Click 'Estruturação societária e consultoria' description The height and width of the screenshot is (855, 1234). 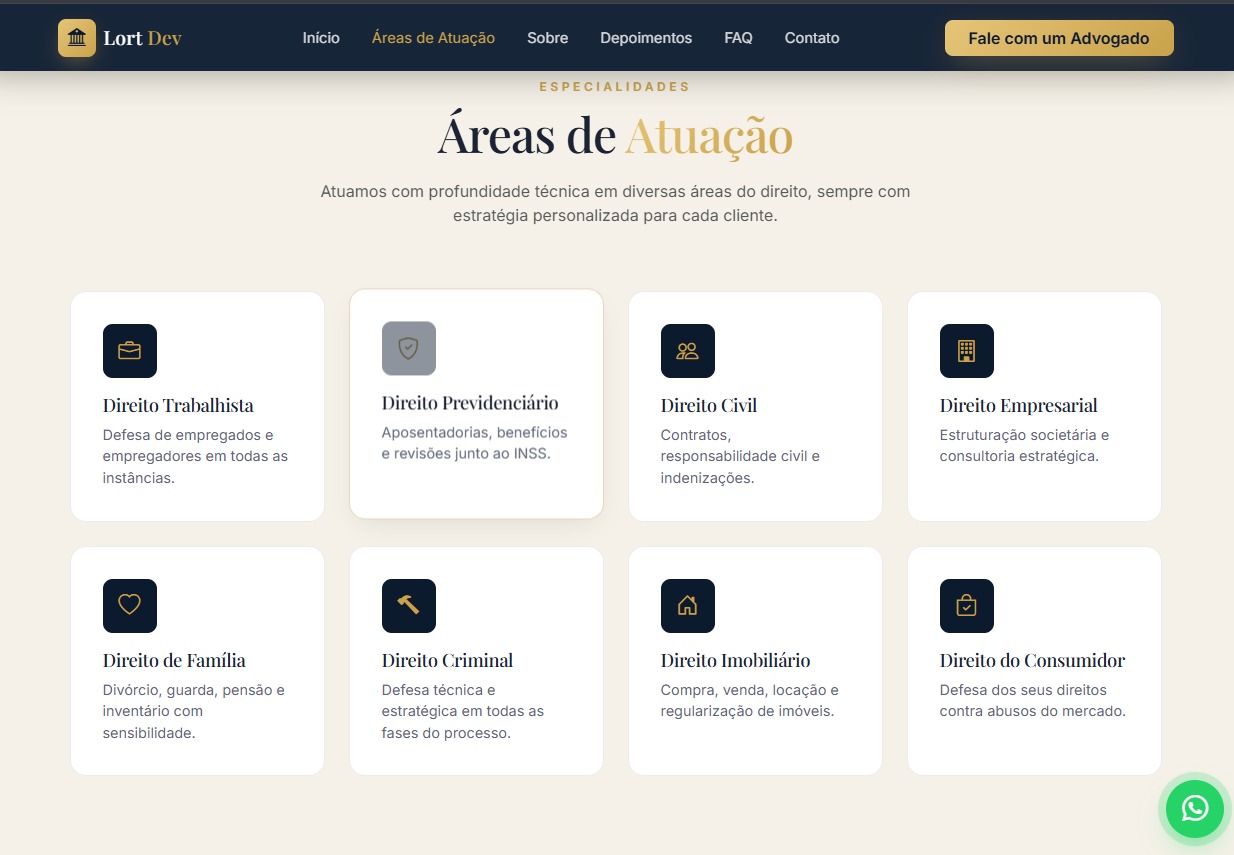pyautogui.click(x=1024, y=446)
